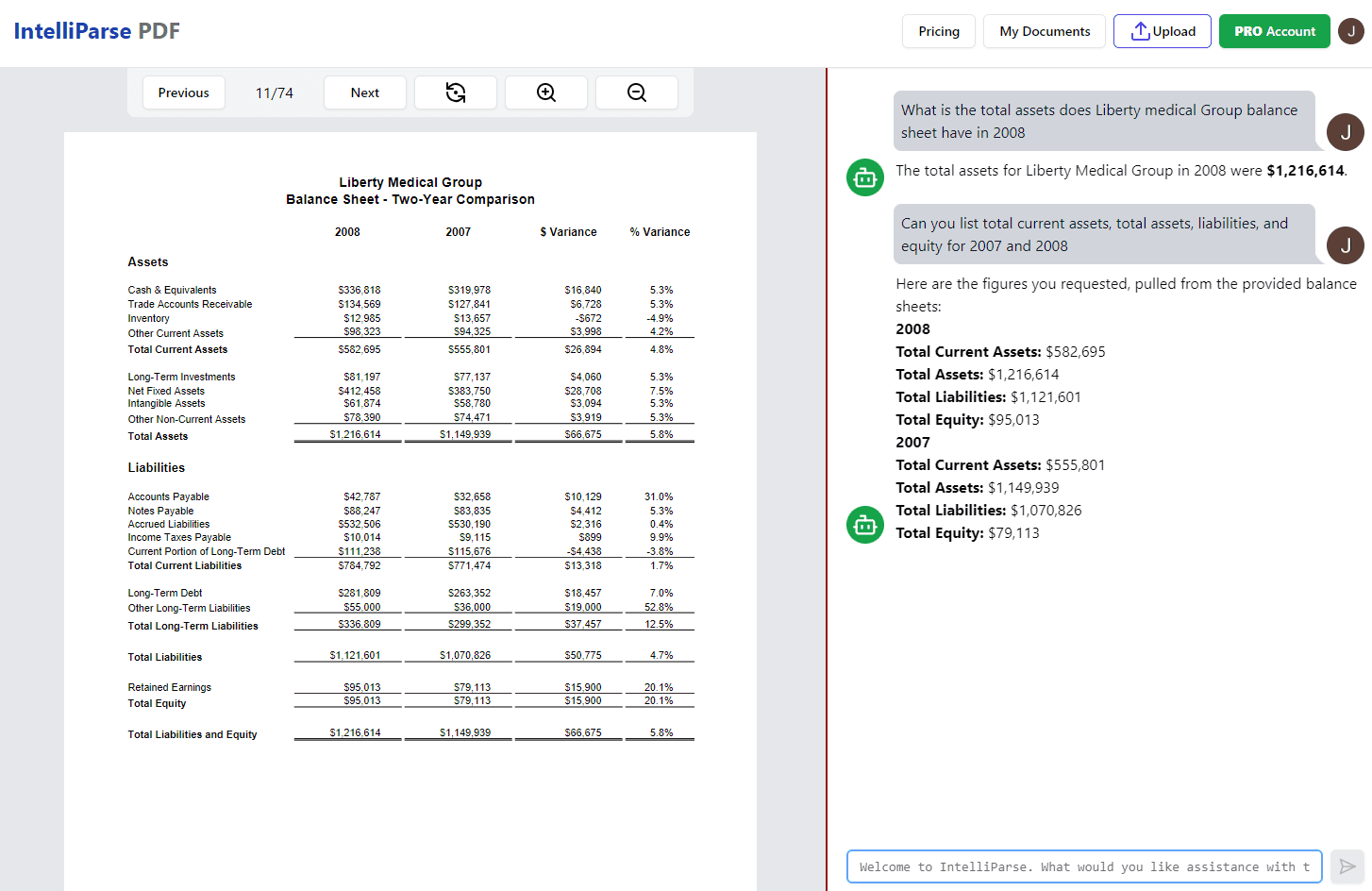Viewport: 1372px width, 891px height.
Task: Click the J avatar on the second question
Action: click(1346, 245)
